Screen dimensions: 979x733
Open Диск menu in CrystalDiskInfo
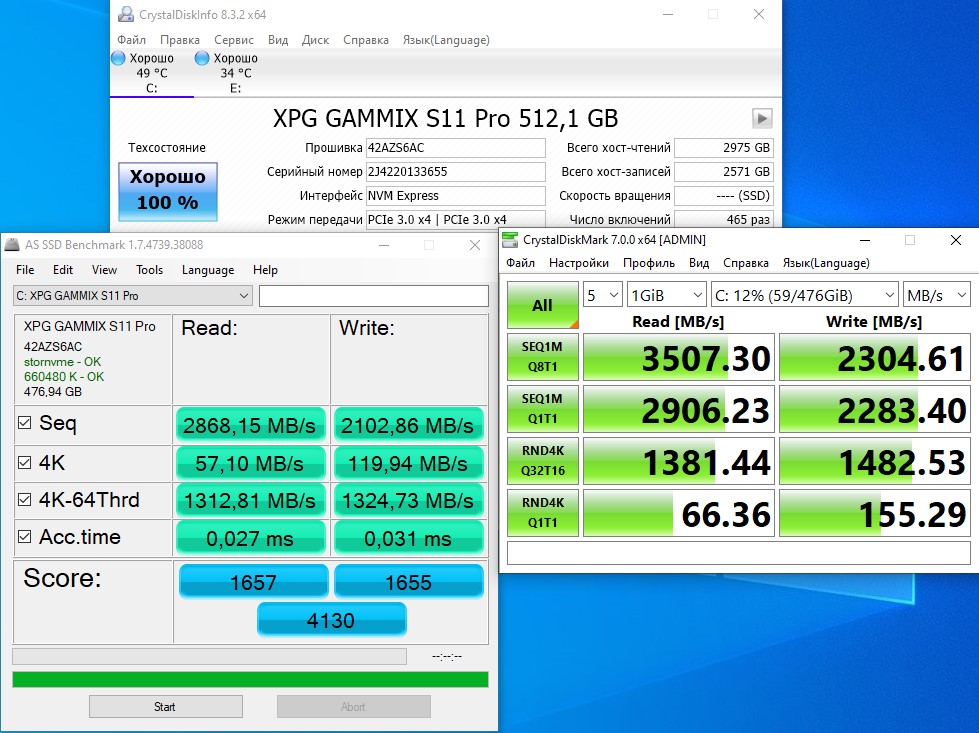click(315, 40)
